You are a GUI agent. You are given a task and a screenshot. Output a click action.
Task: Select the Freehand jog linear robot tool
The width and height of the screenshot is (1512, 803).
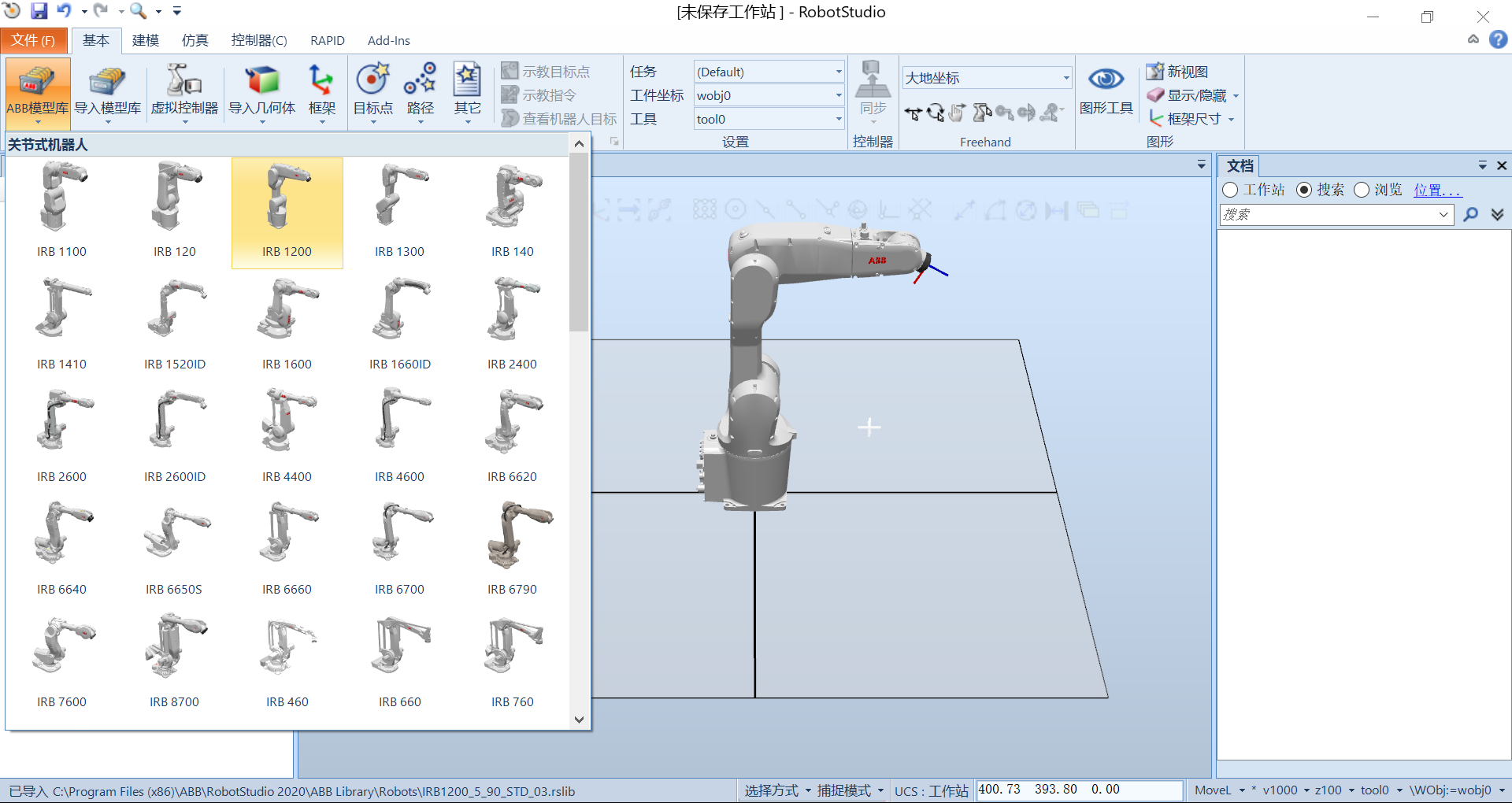click(981, 113)
